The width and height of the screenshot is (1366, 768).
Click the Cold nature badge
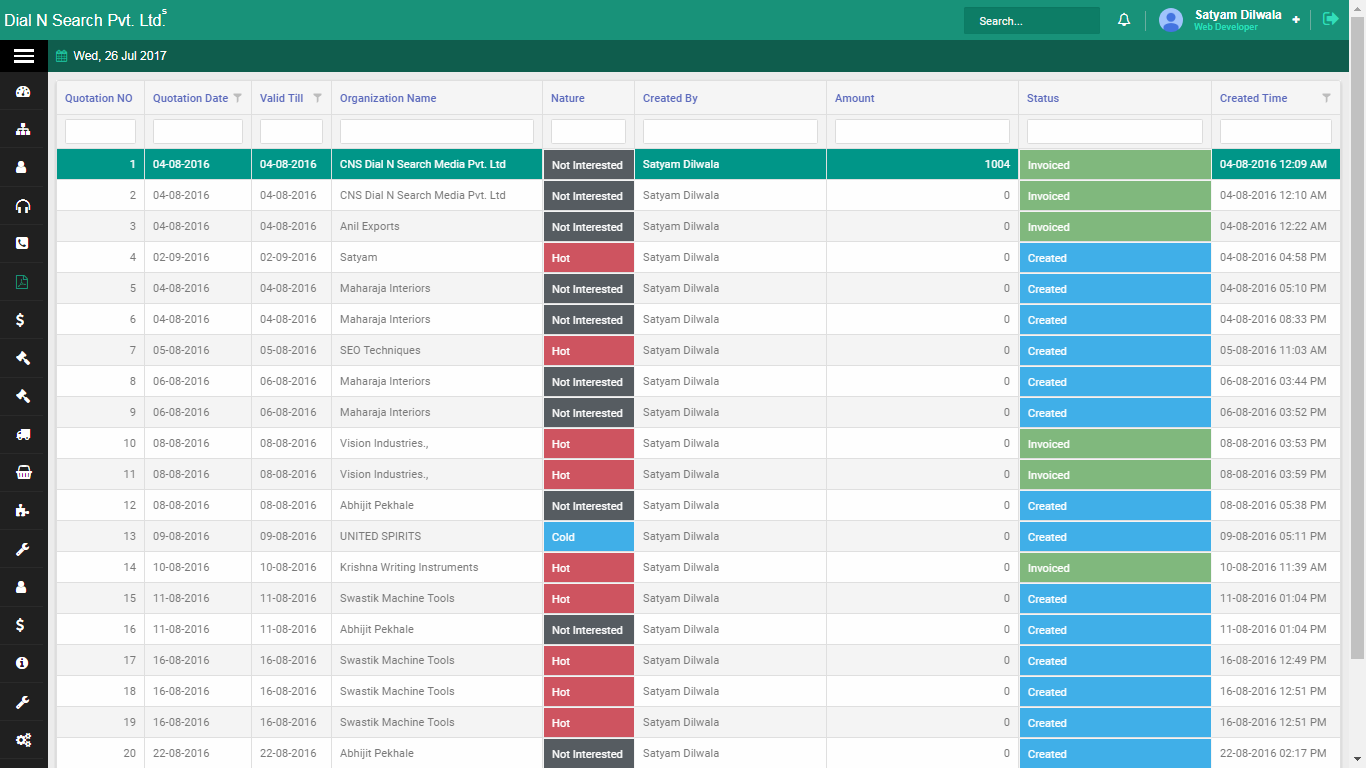(x=589, y=537)
